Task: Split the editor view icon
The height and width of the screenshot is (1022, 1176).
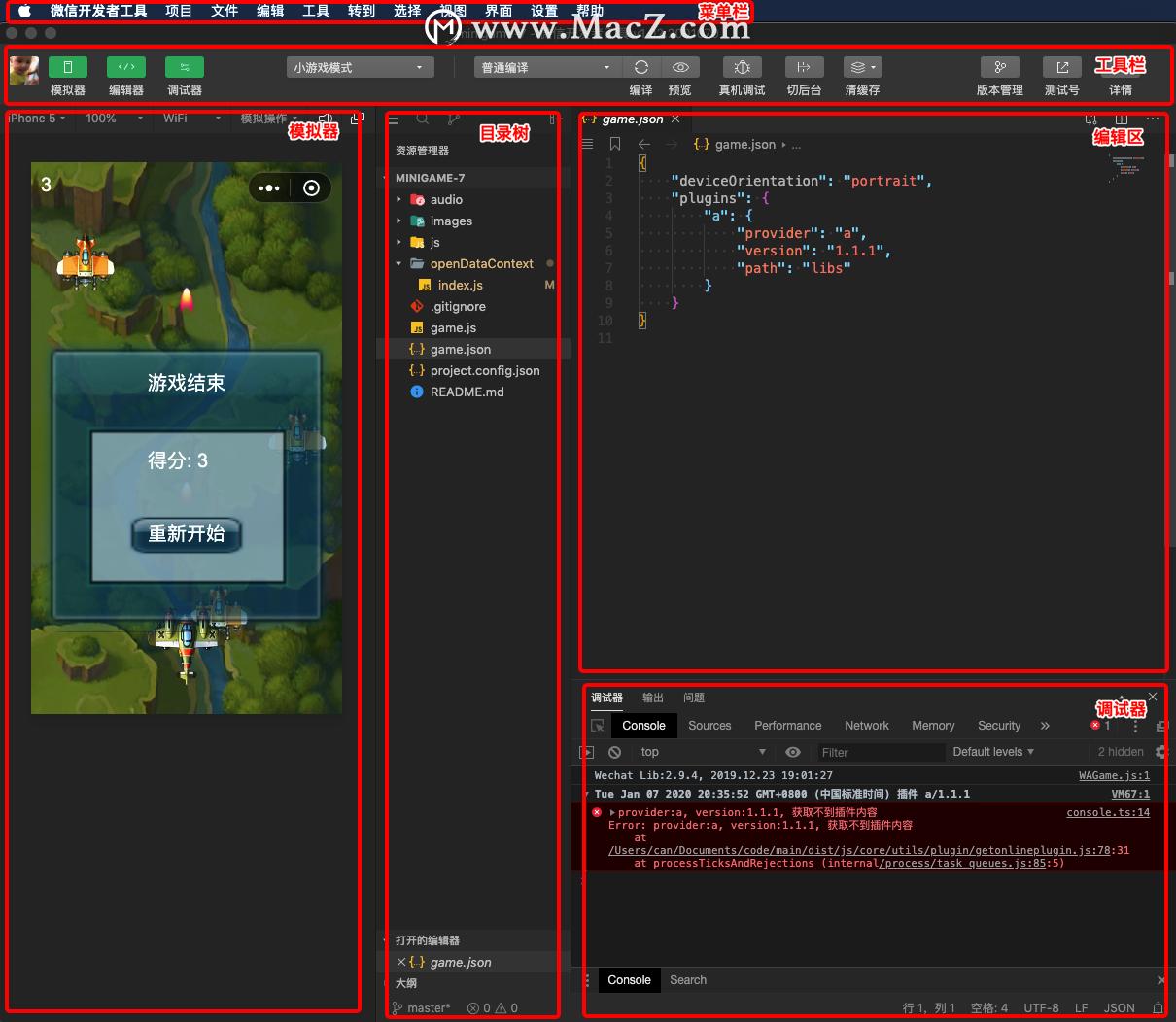Action: 1122,119
